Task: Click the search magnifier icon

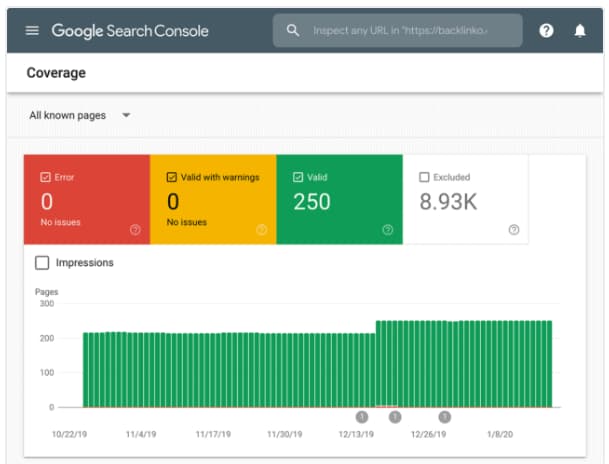Action: pos(293,30)
